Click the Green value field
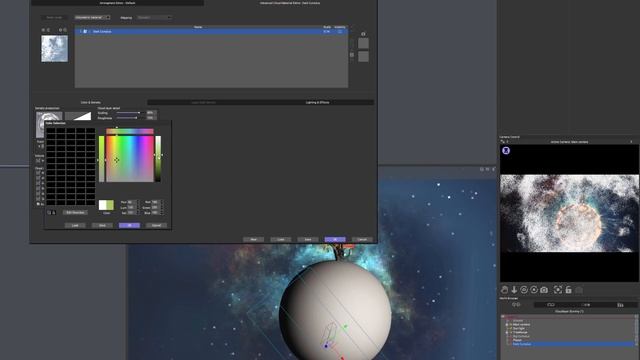 point(156,207)
